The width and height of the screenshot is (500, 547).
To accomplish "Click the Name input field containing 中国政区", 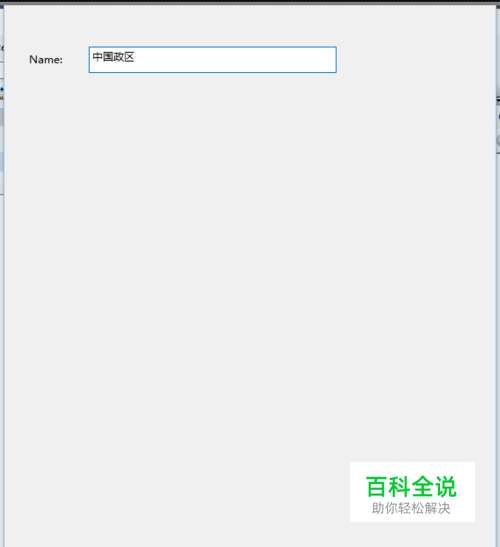I will tap(212, 60).
